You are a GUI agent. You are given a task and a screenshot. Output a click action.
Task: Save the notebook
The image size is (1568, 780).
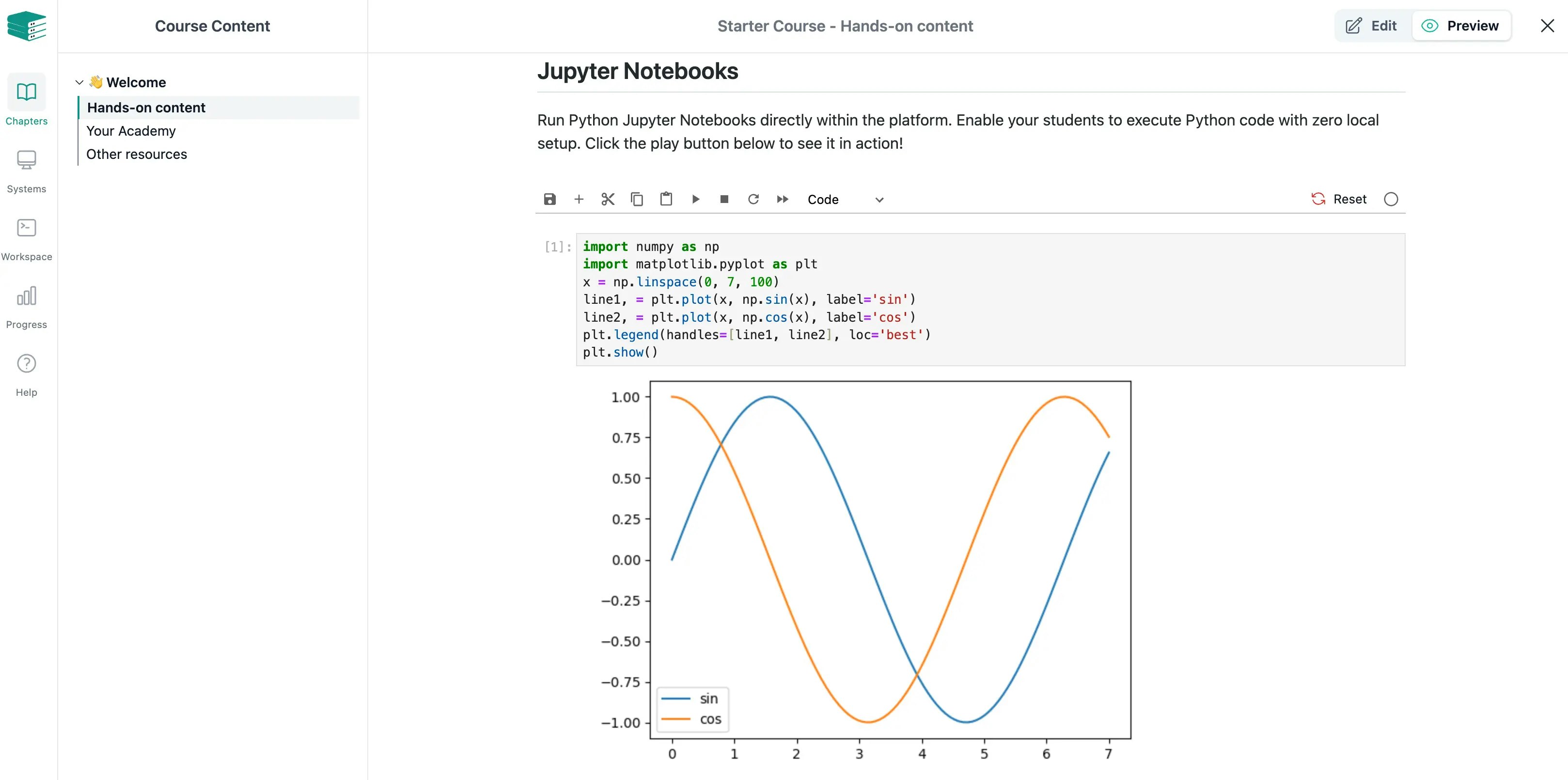(549, 199)
